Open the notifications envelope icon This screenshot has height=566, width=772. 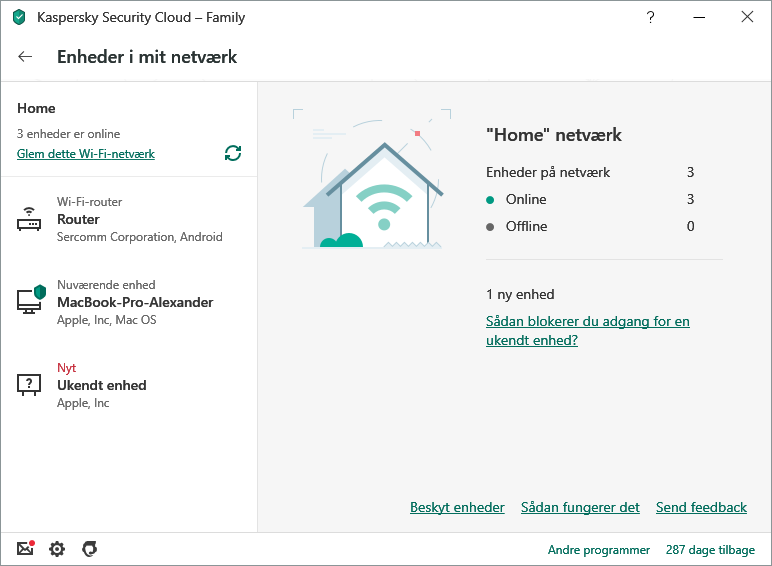pos(26,549)
